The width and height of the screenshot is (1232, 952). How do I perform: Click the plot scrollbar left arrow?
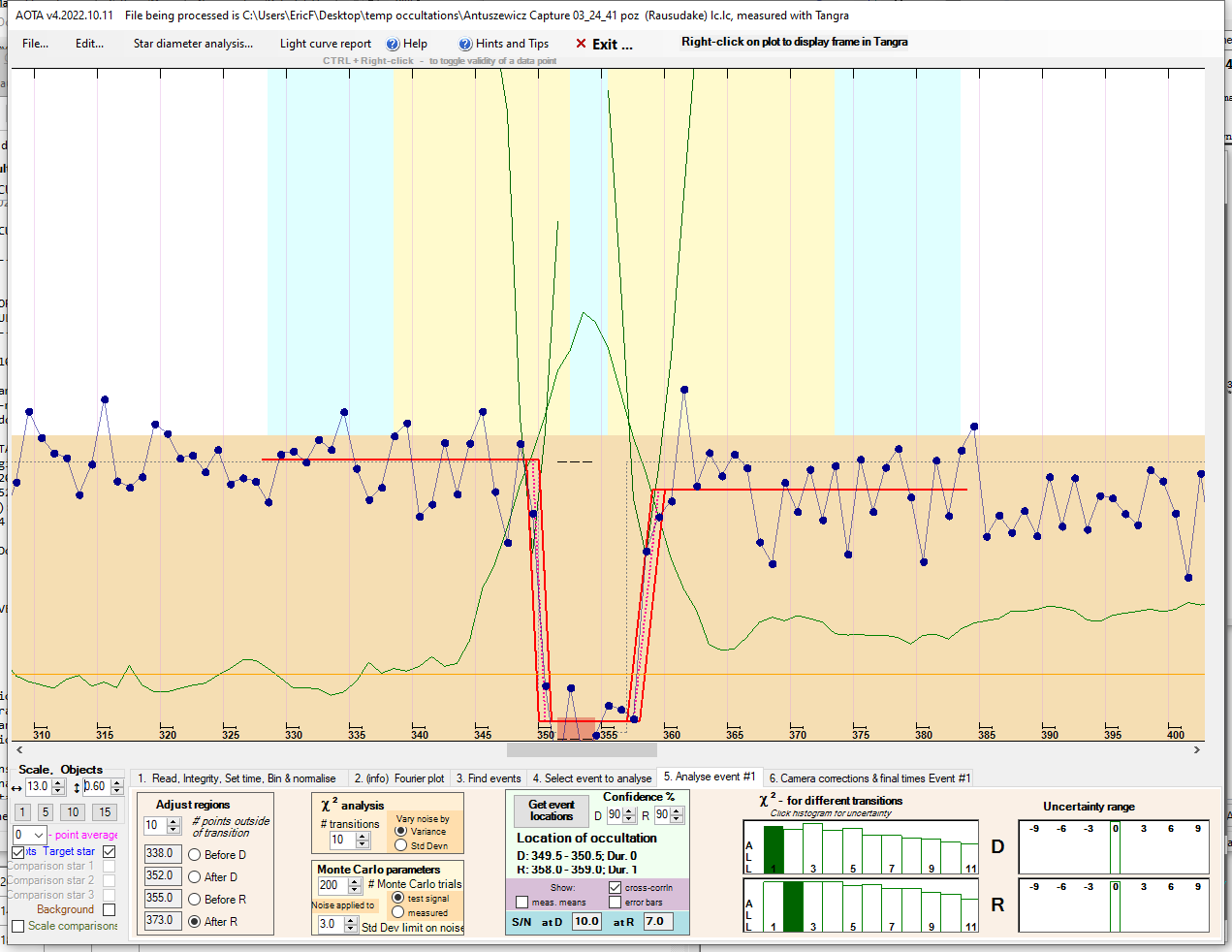(19, 749)
